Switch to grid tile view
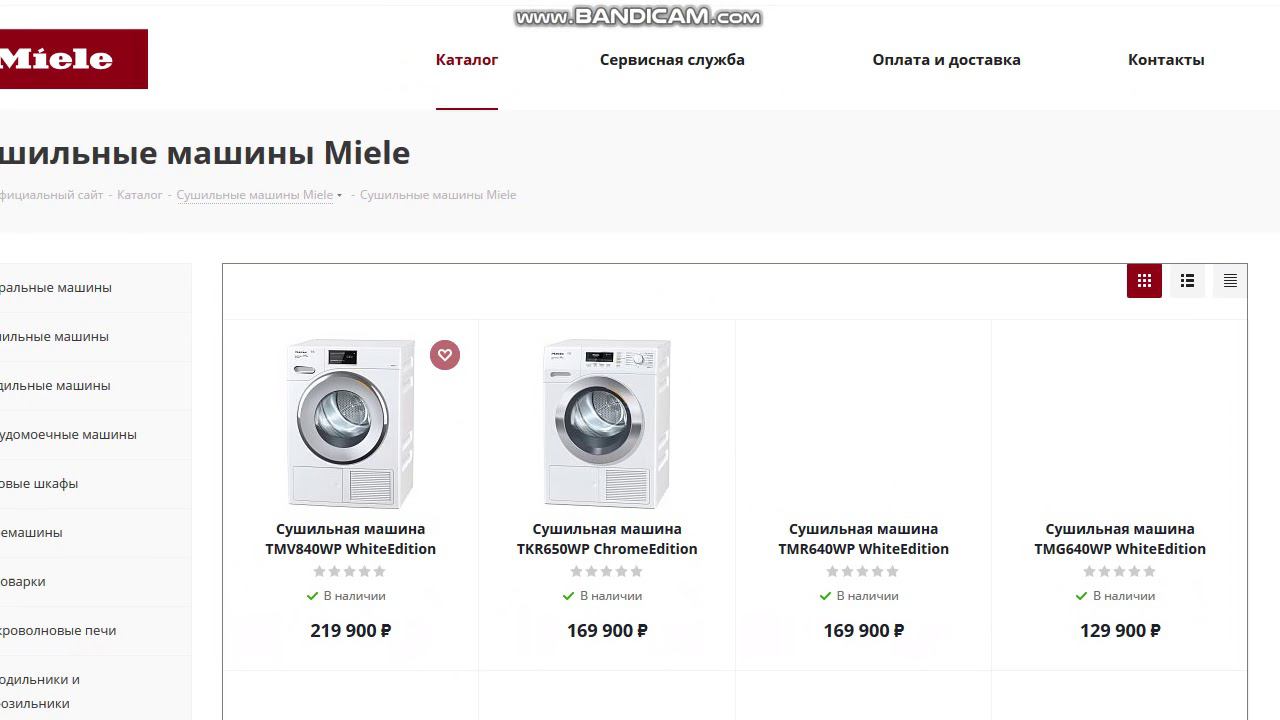 pos(1144,281)
